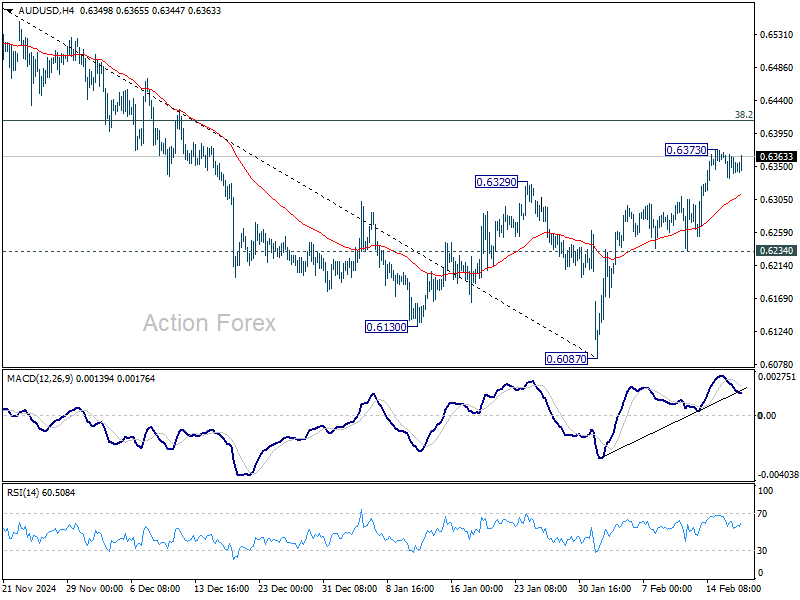Click the 0.60780 price axis value

coord(777,364)
